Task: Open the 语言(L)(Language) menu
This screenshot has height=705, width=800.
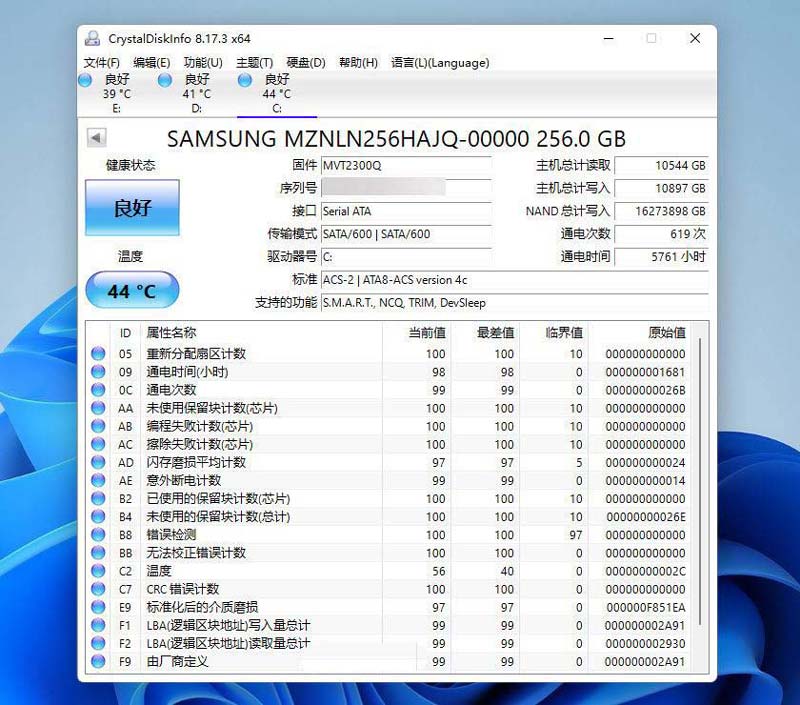Action: point(439,62)
